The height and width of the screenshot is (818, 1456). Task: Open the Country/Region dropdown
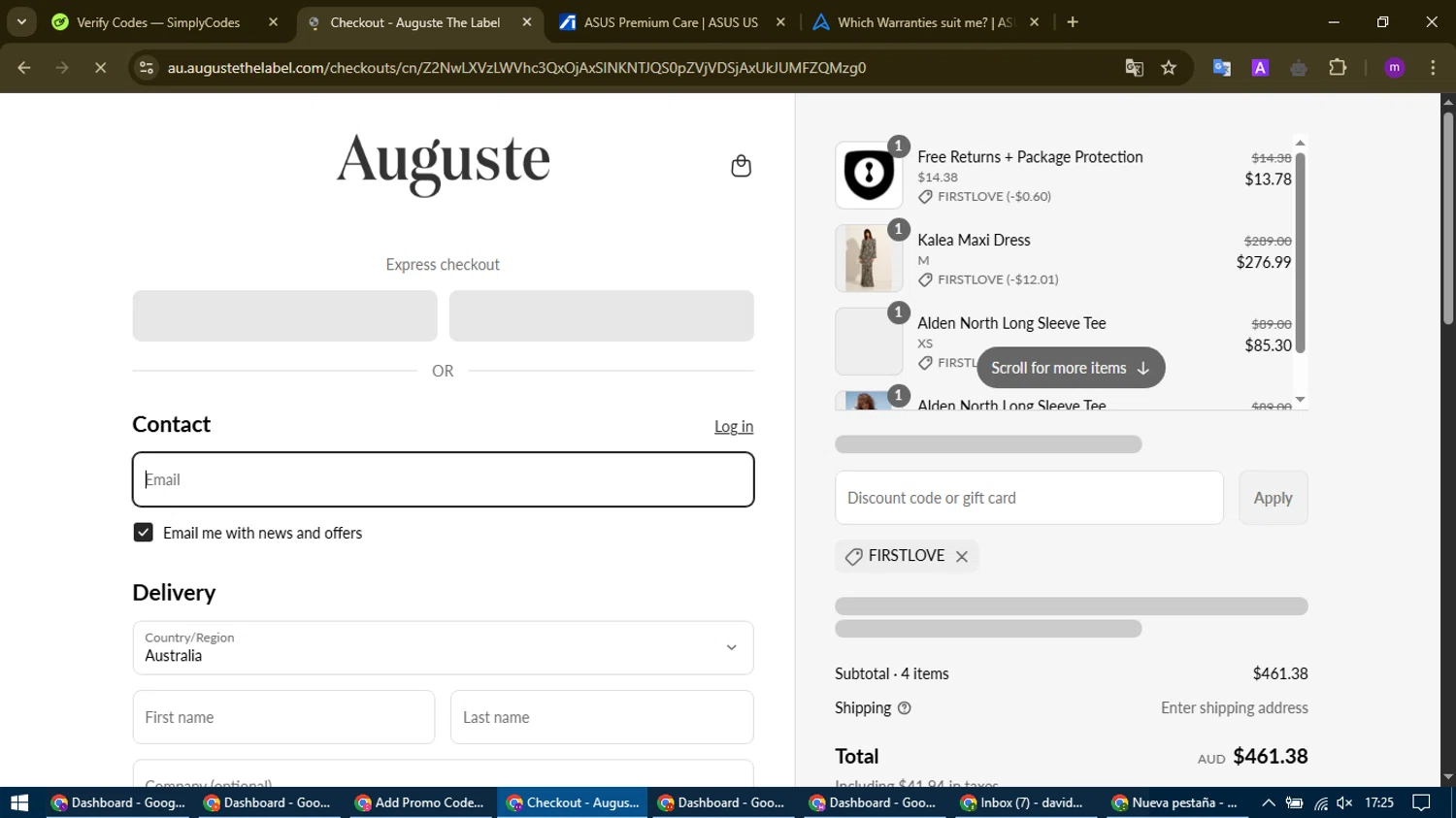coord(443,648)
